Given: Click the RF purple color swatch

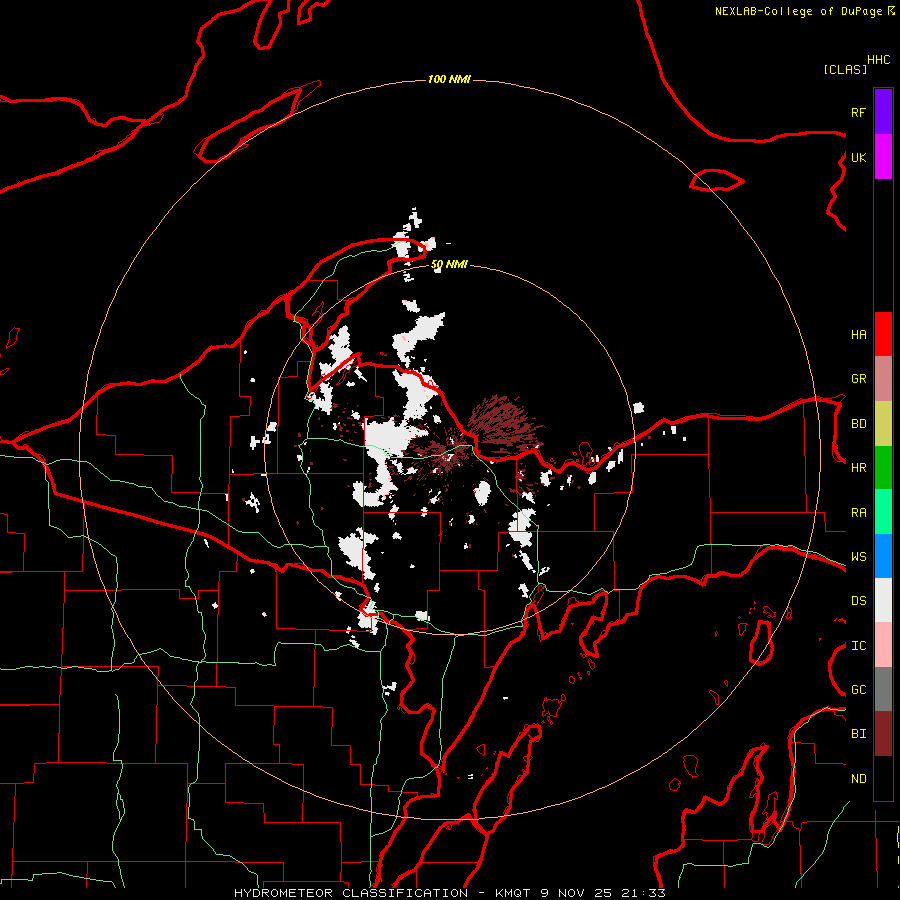Looking at the screenshot, I should point(883,112).
